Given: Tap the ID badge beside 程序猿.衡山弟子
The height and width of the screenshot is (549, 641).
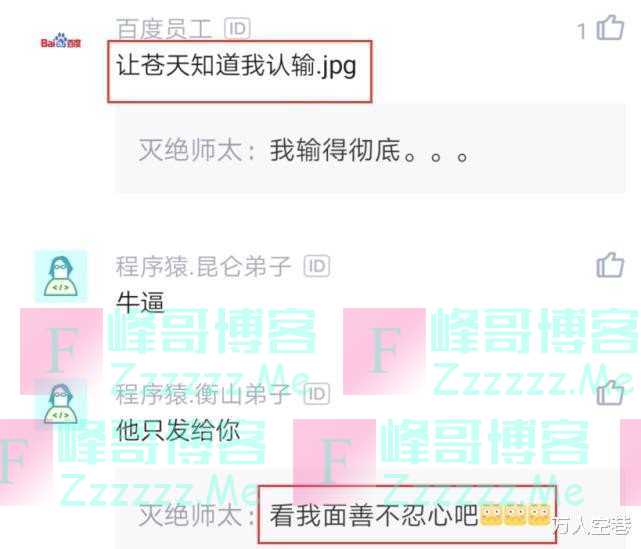Looking at the screenshot, I should [317, 394].
